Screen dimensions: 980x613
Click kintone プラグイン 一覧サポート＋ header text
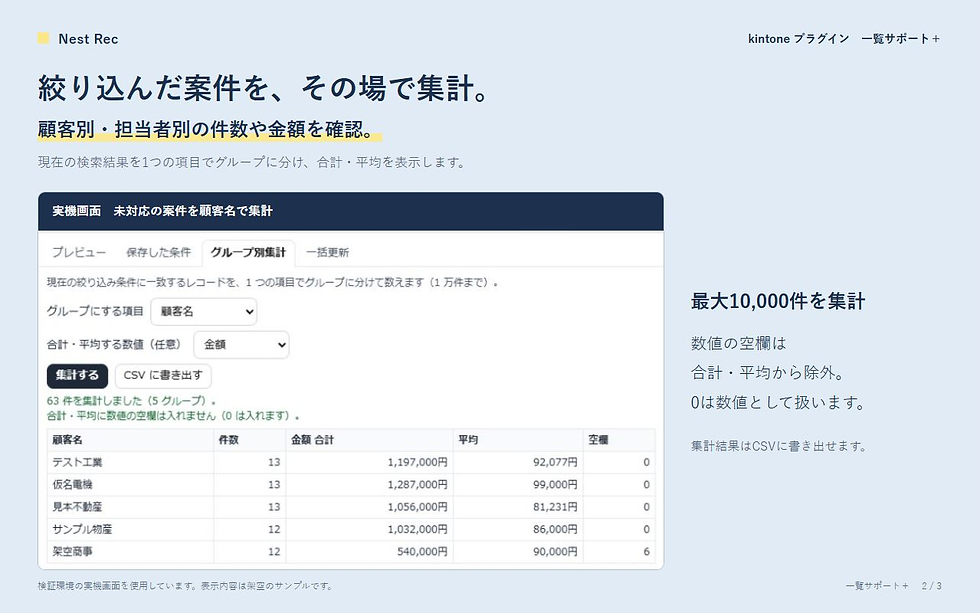click(x=844, y=39)
